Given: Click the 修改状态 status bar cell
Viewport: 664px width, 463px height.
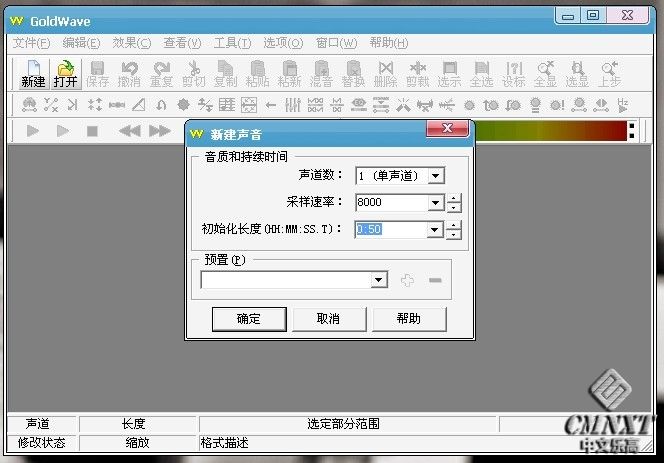Looking at the screenshot, I should point(41,443).
